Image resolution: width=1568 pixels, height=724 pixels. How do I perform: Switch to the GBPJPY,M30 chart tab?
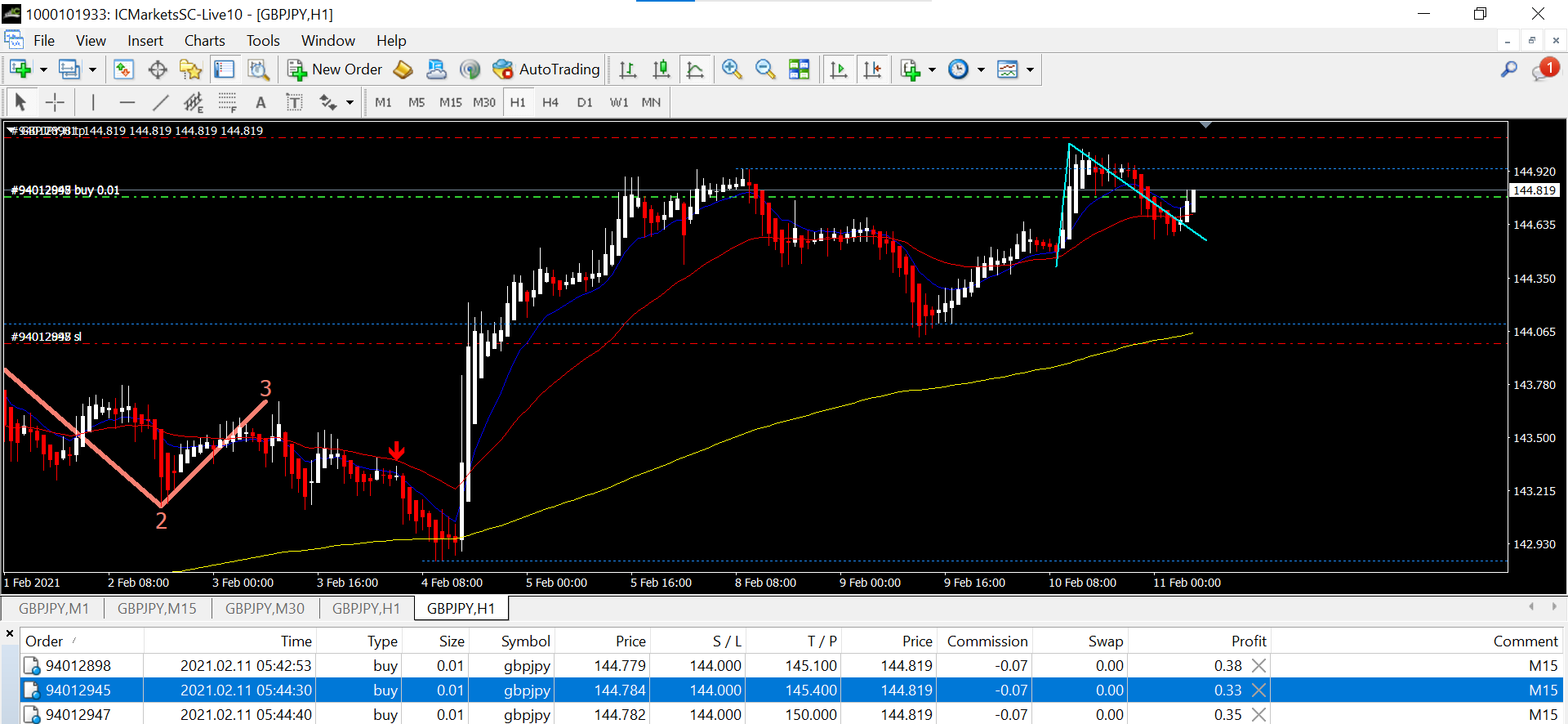(265, 608)
